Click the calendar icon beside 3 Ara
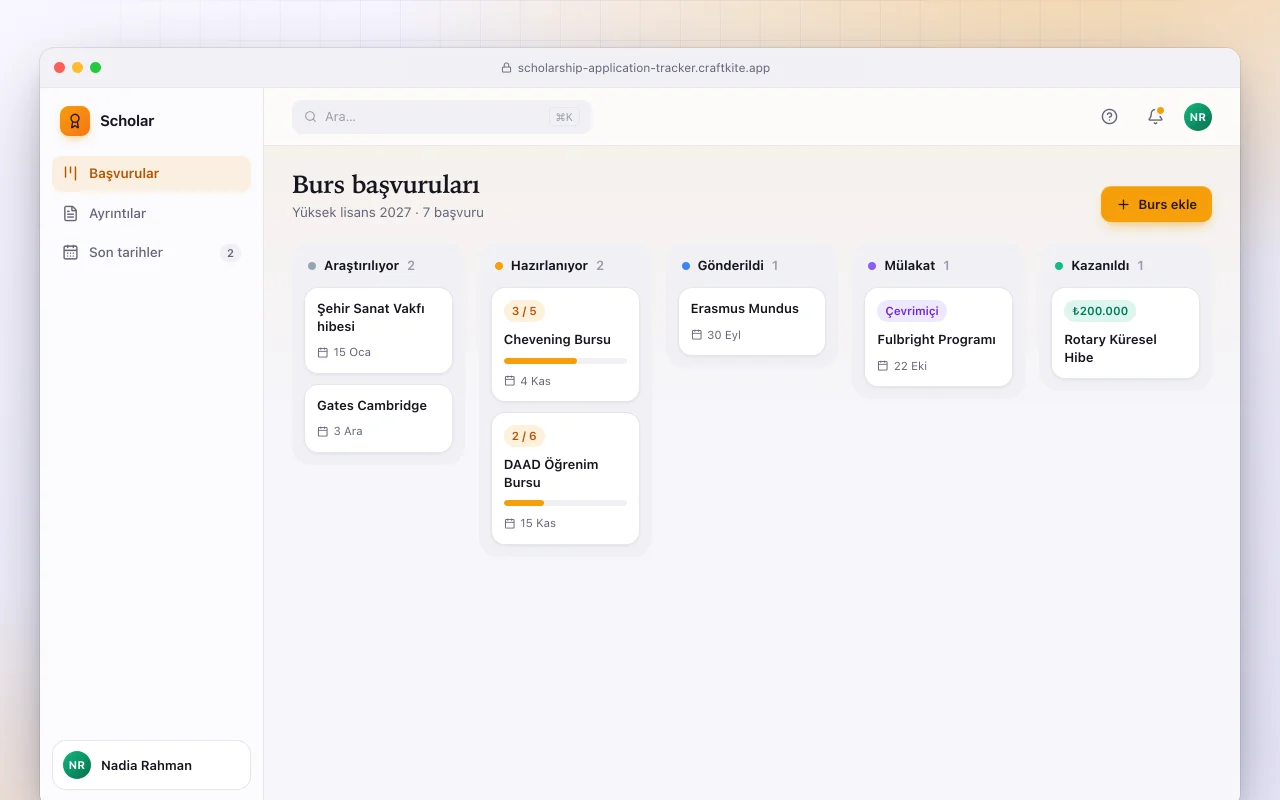 pyautogui.click(x=323, y=431)
